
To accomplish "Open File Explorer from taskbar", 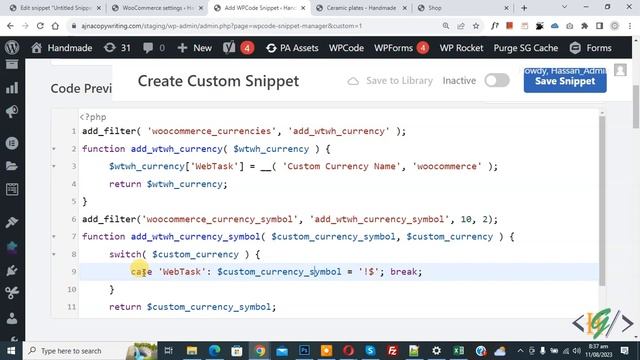I will click(x=192, y=351).
